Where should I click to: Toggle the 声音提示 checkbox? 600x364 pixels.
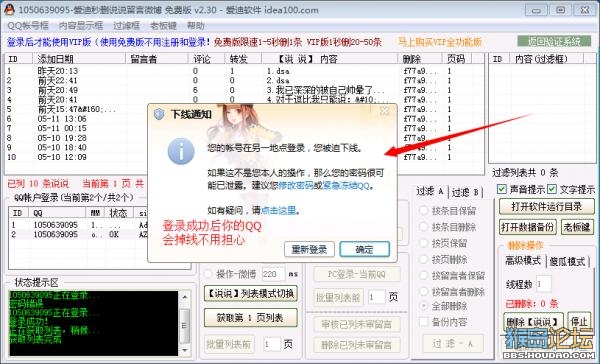coord(502,189)
